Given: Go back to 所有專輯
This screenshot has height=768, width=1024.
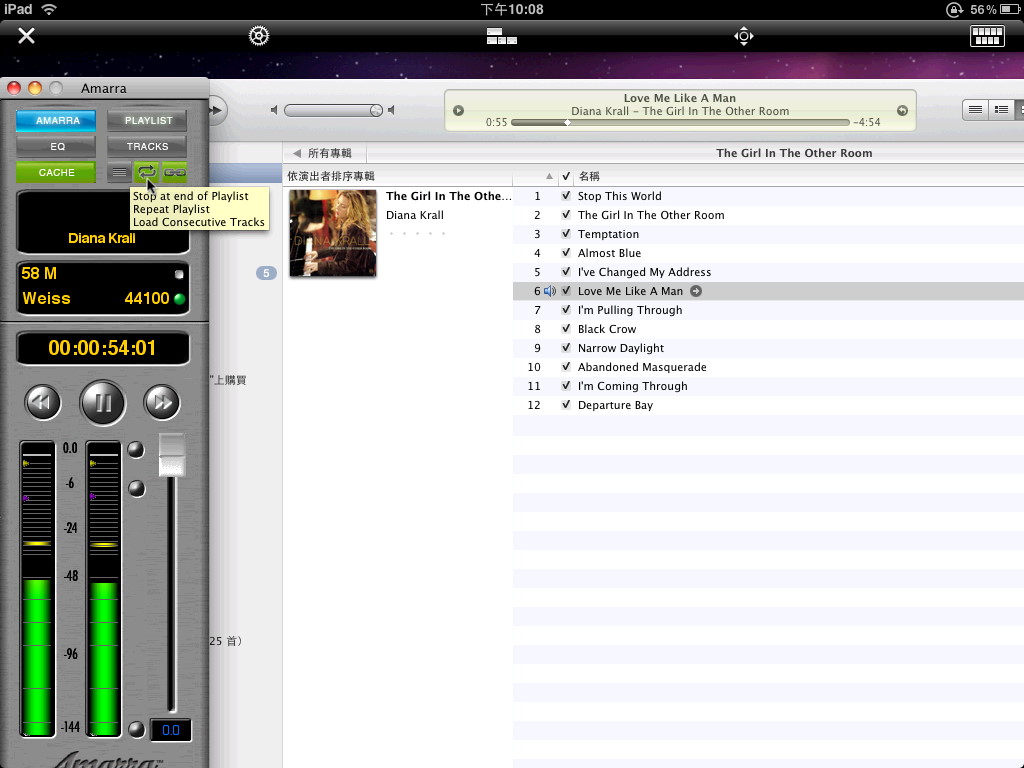Looking at the screenshot, I should point(330,153).
